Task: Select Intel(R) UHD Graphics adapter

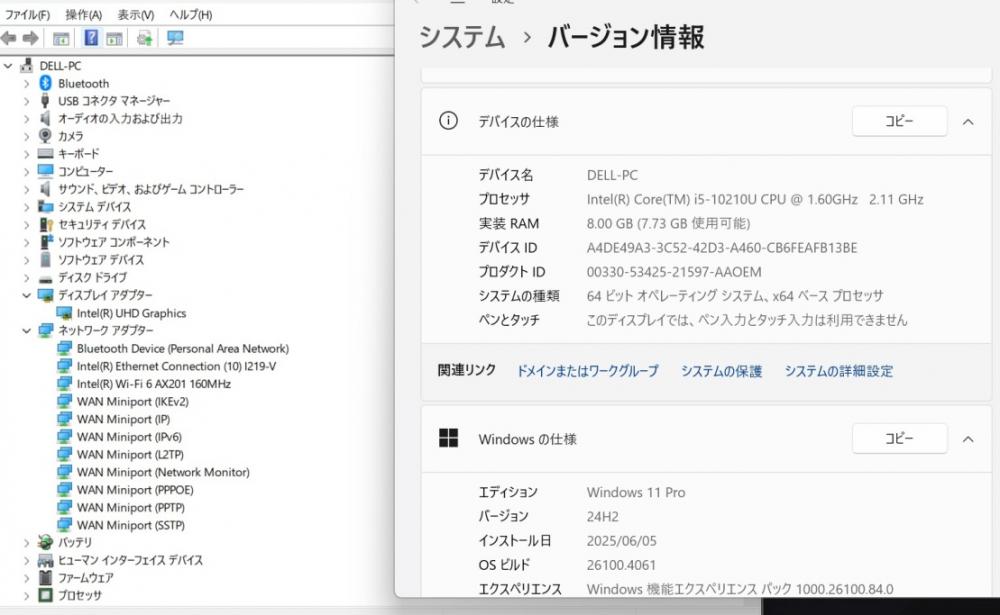Action: [x=131, y=313]
